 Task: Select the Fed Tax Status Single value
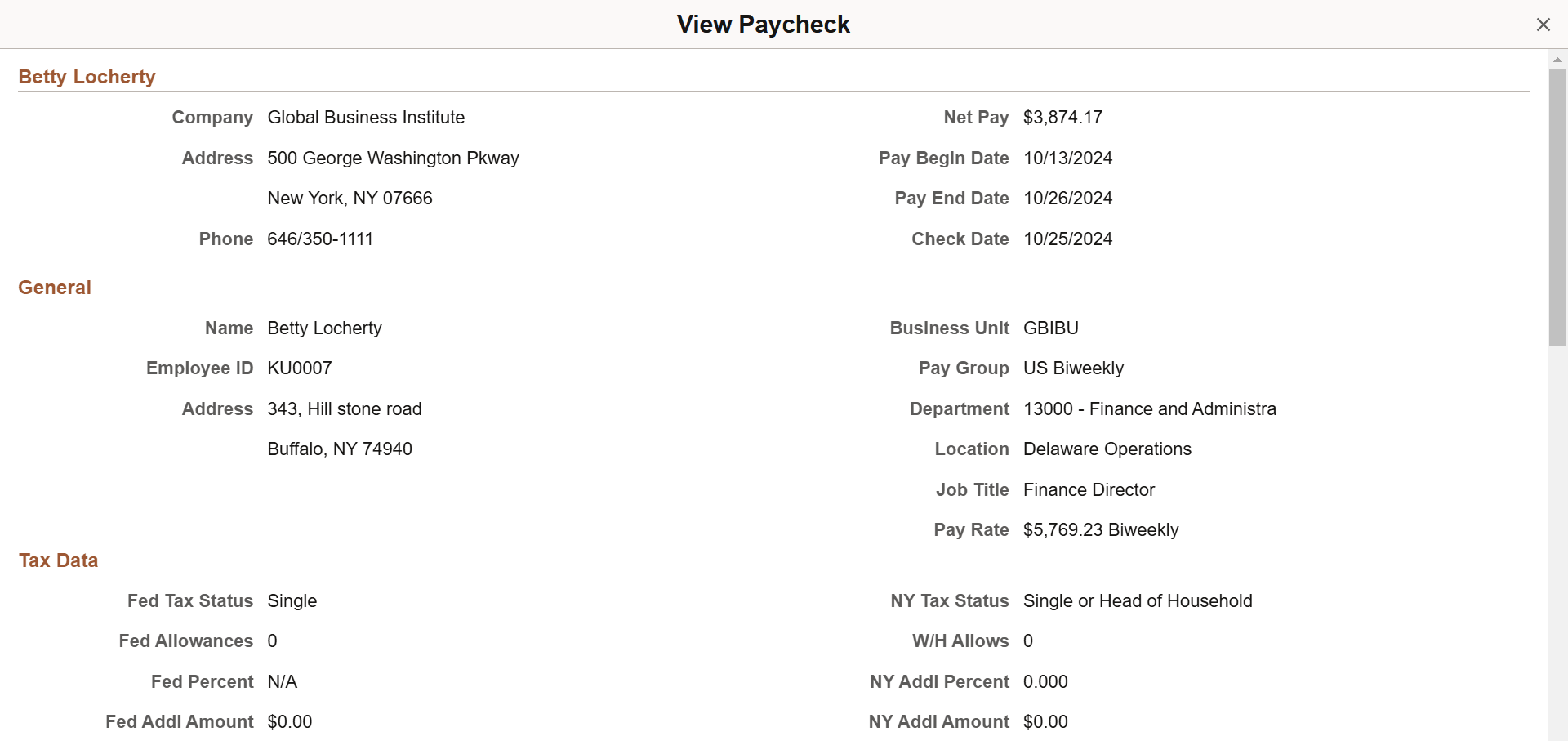tap(292, 600)
